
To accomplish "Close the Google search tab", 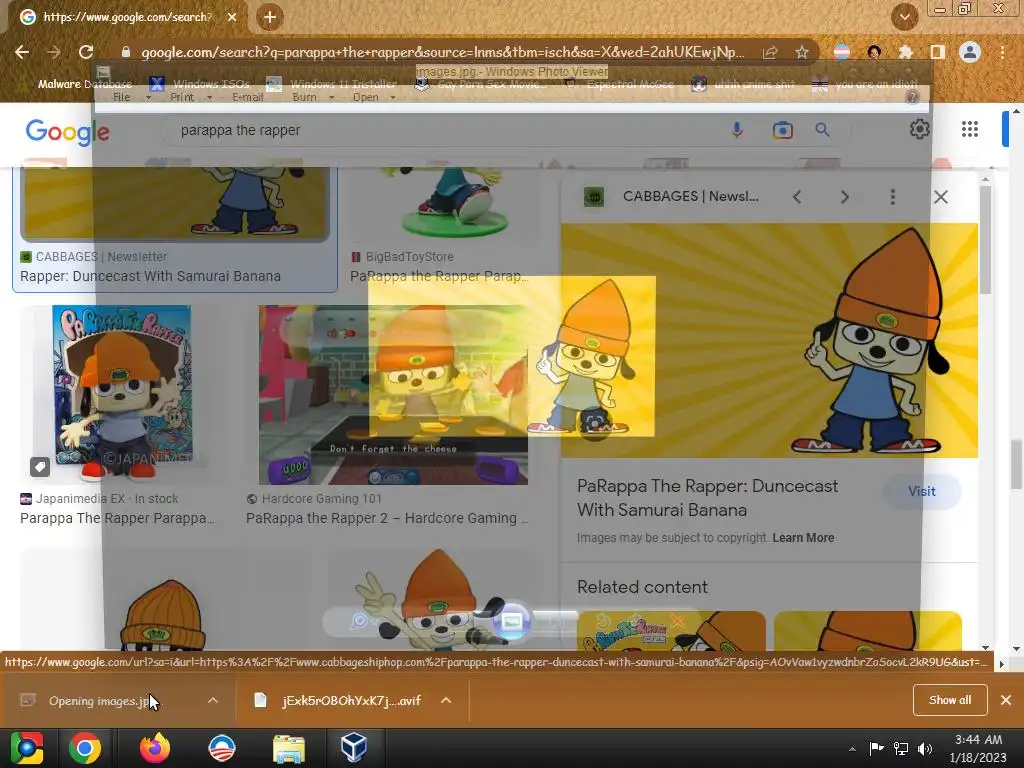I will tap(232, 17).
